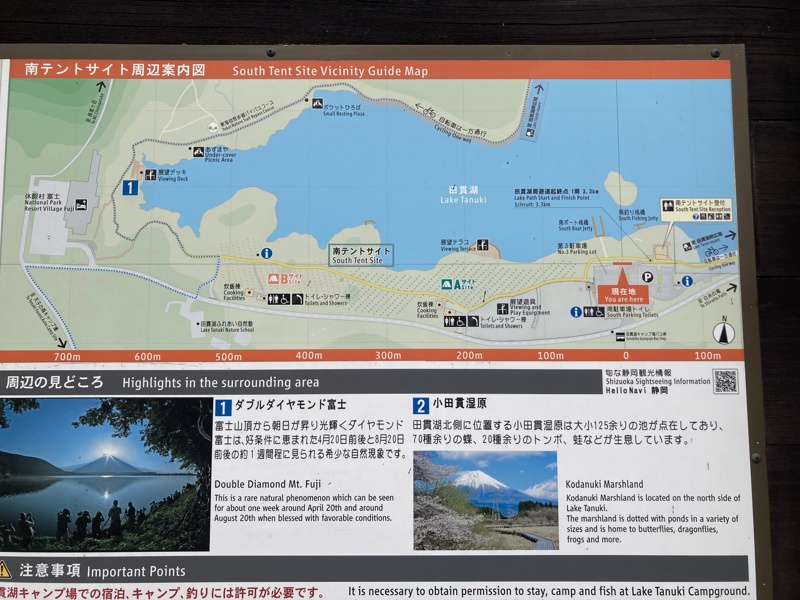Select the toilet icon beside South Parking Toilets
This screenshot has width=800, height=600.
594,312
